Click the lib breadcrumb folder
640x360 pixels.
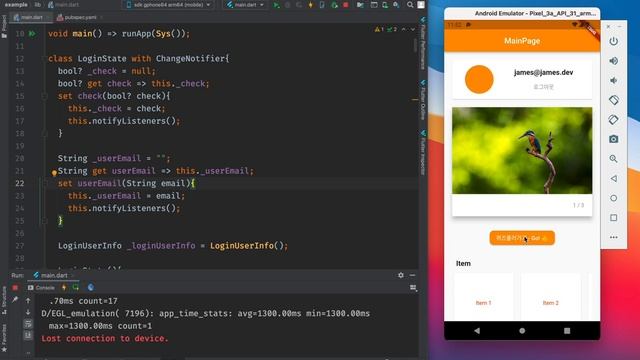coord(38,4)
